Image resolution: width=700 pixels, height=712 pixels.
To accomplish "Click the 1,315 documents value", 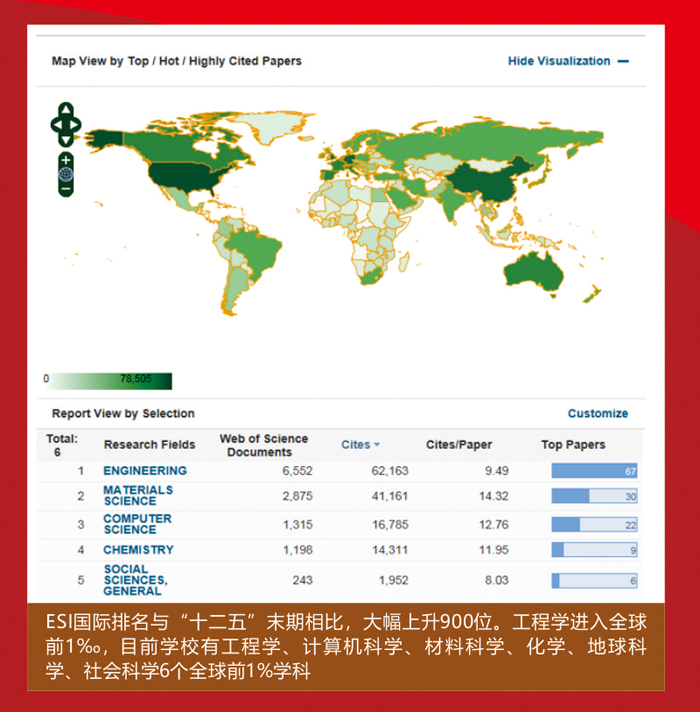I will [x=298, y=524].
